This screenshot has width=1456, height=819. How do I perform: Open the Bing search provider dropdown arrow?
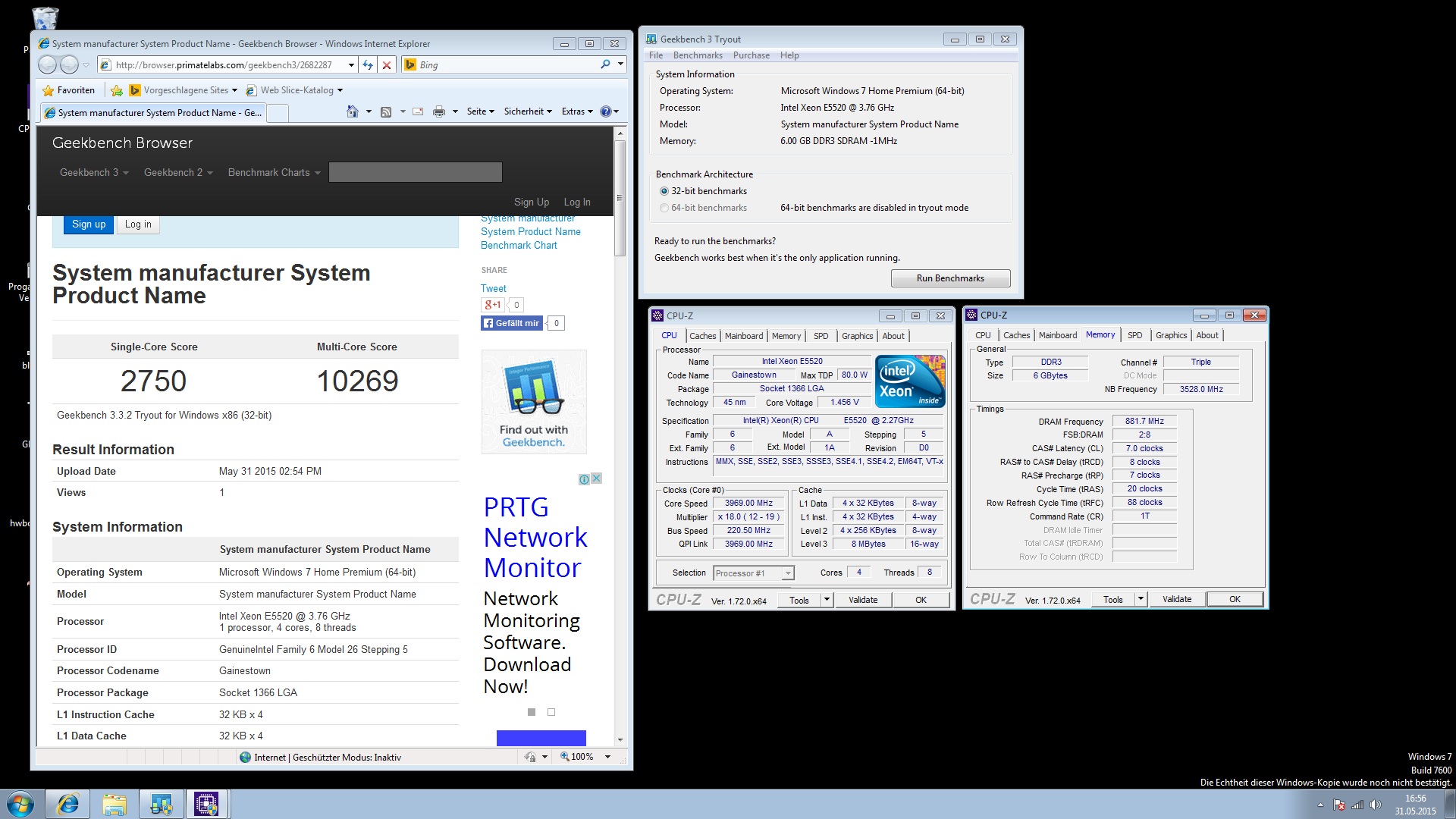click(620, 64)
